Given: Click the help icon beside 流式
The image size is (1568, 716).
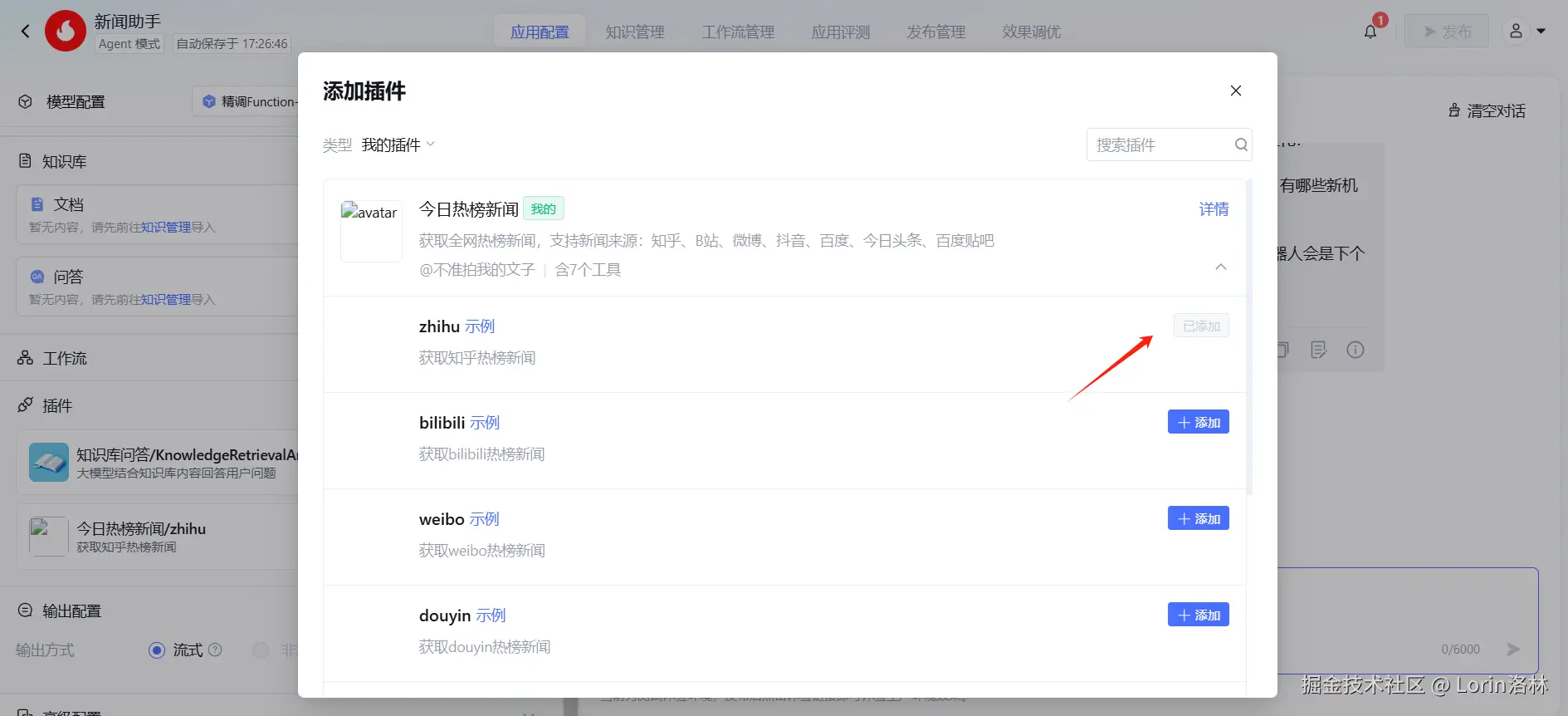Looking at the screenshot, I should point(215,650).
